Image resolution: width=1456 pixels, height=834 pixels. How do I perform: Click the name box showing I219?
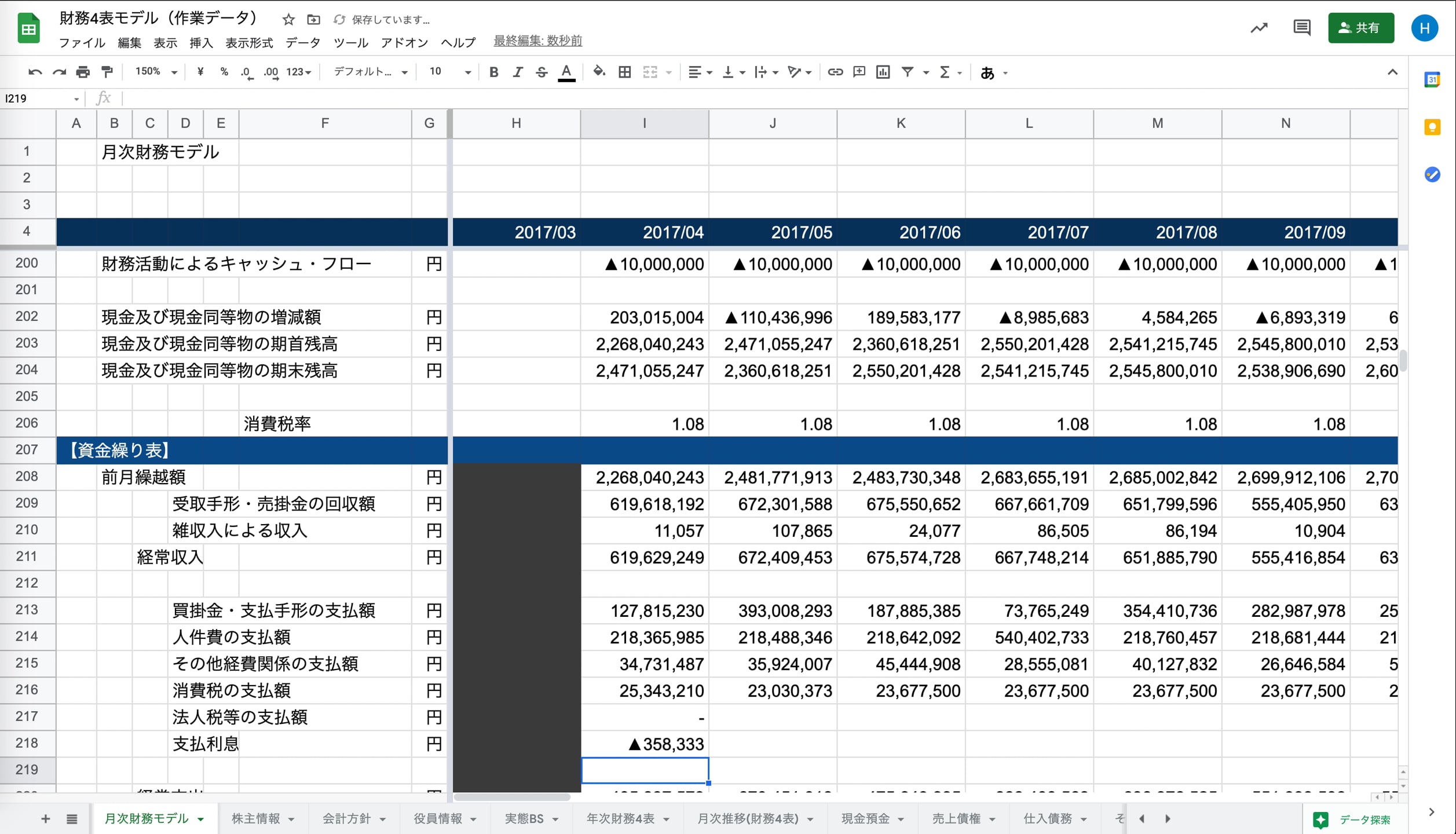tap(35, 98)
